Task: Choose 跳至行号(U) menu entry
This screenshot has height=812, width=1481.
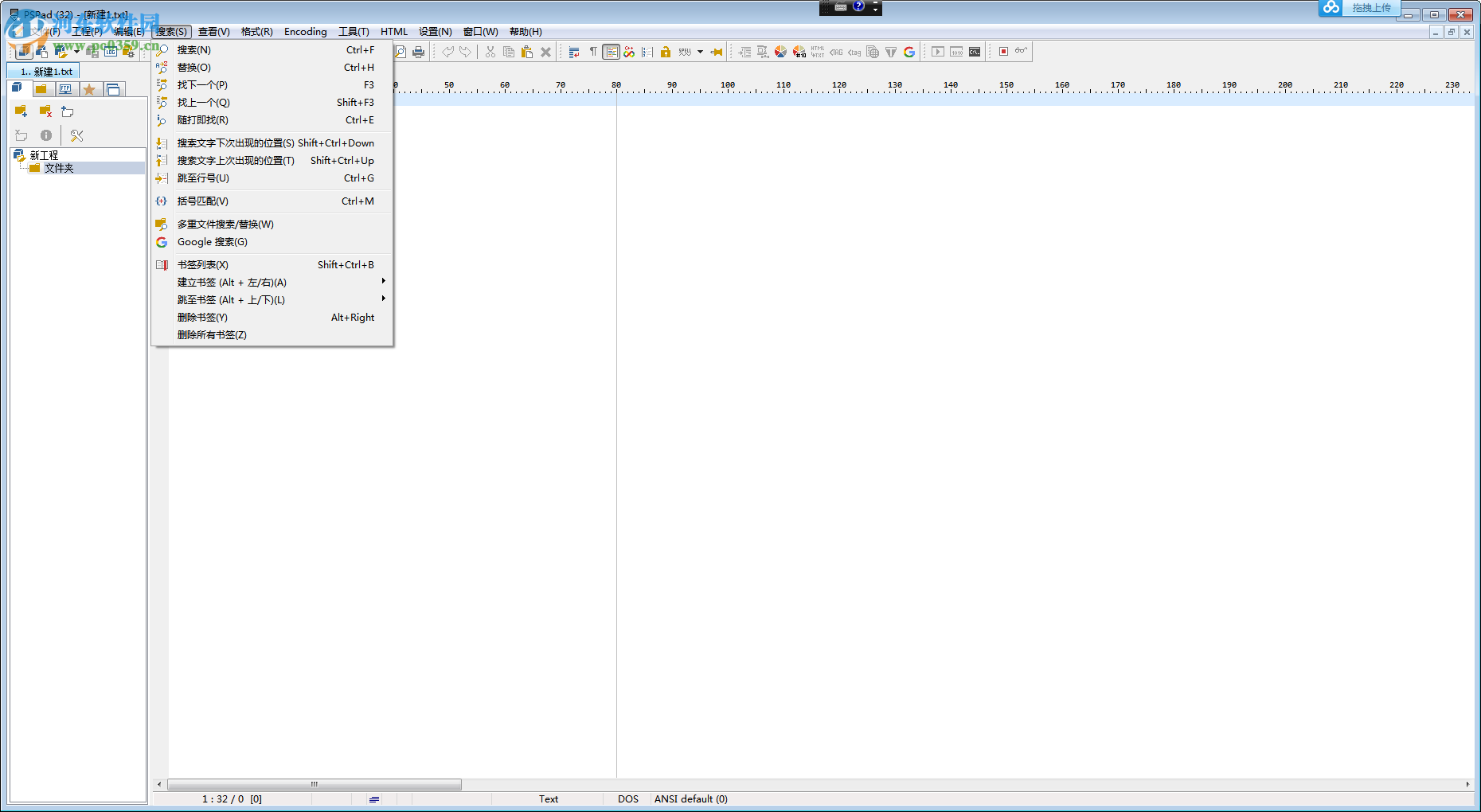Action: (x=203, y=178)
